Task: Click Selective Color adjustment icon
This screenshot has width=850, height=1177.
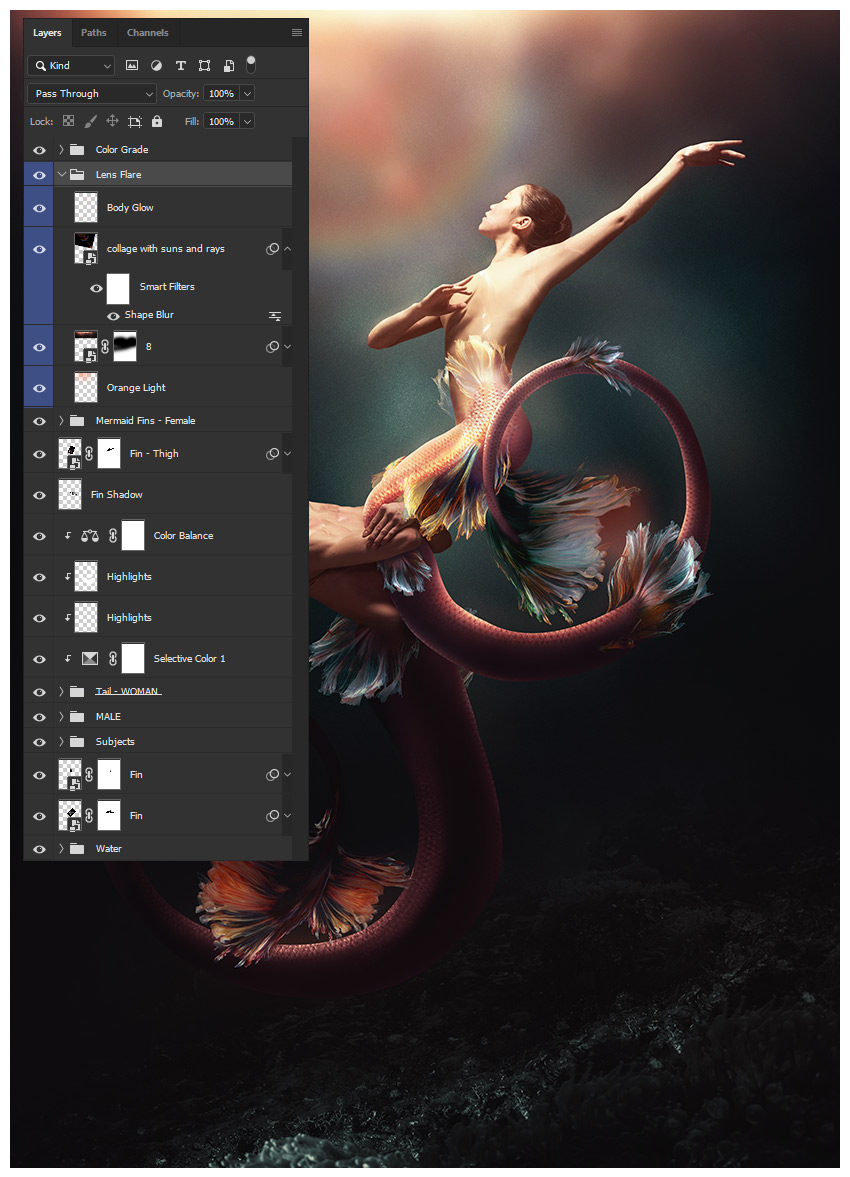Action: tap(89, 658)
